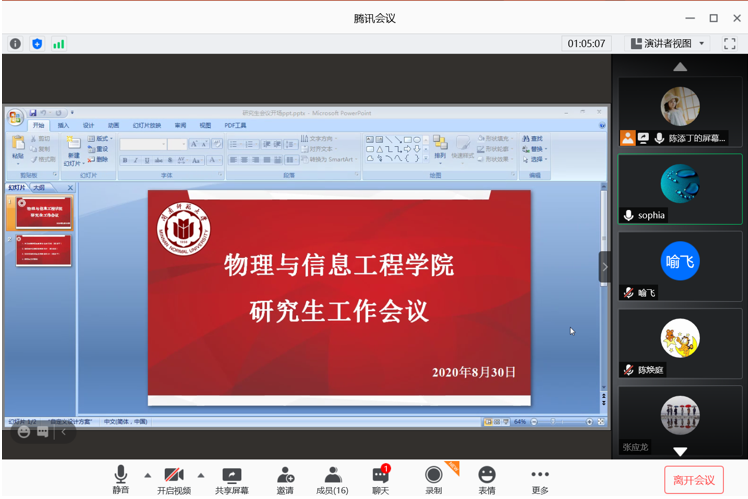Image resolution: width=748 pixels, height=499 pixels.
Task: Click 邀请 to invite participants
Action: pos(285,479)
